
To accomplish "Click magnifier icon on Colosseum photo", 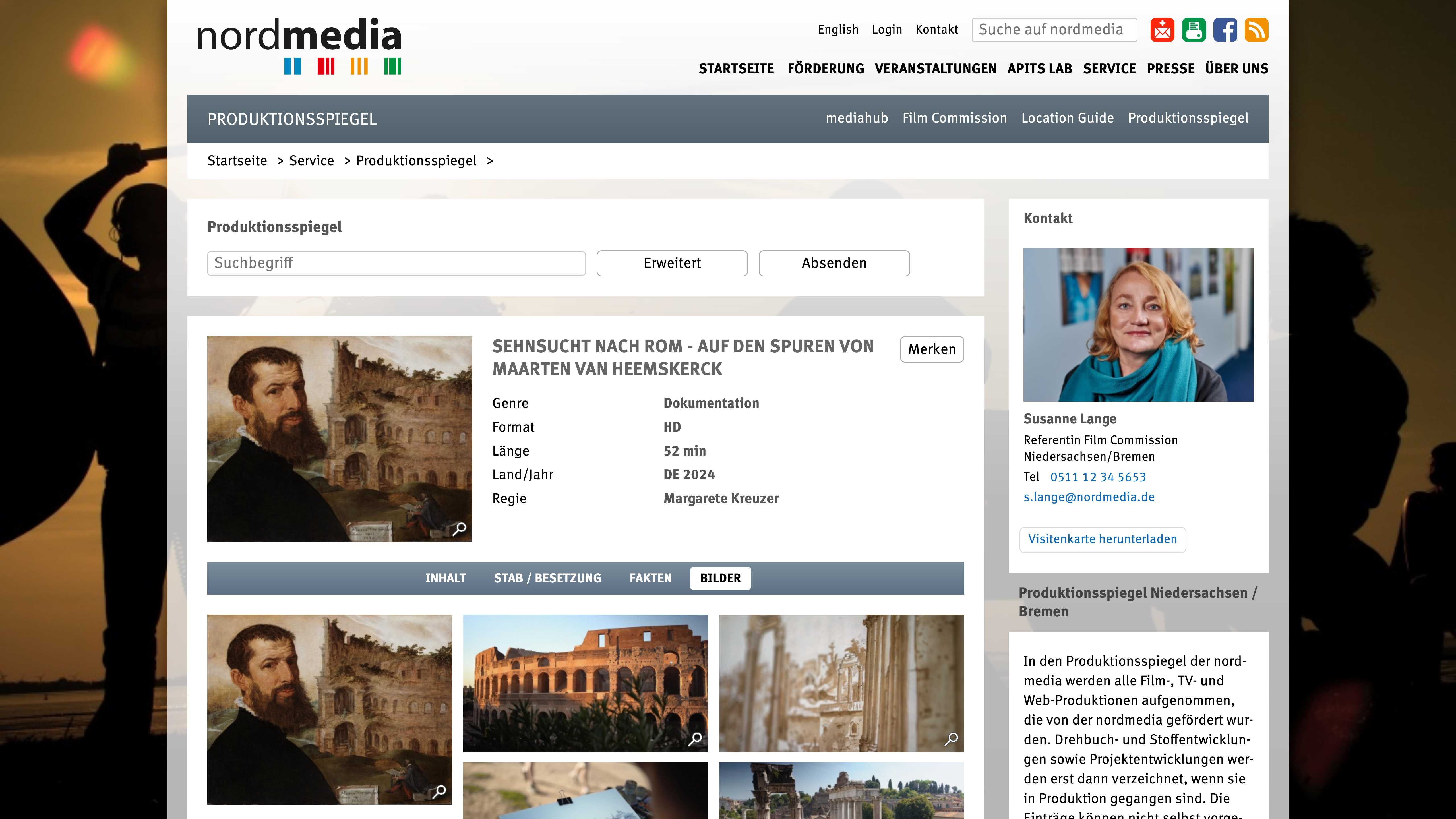I will point(695,738).
